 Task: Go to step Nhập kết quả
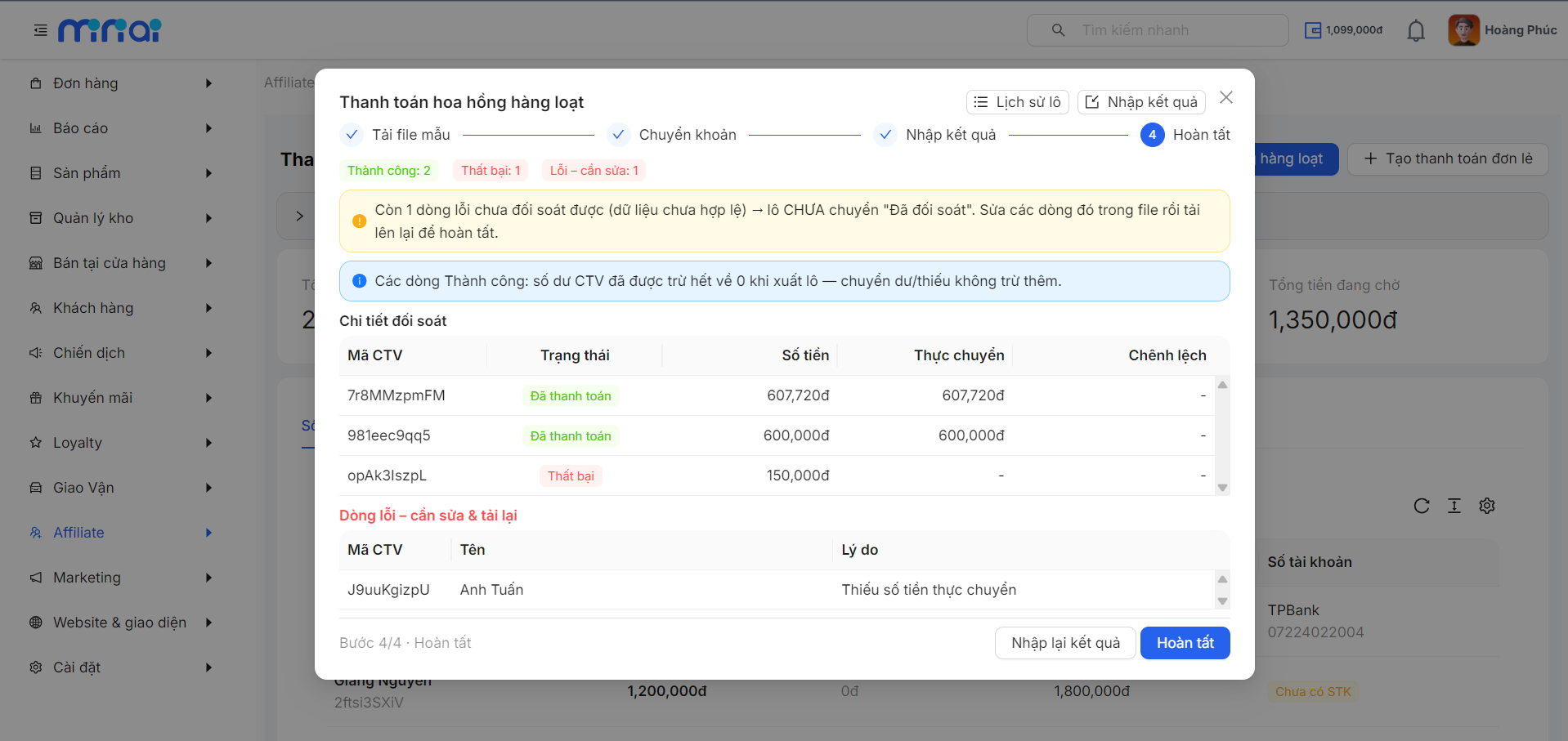(935, 135)
